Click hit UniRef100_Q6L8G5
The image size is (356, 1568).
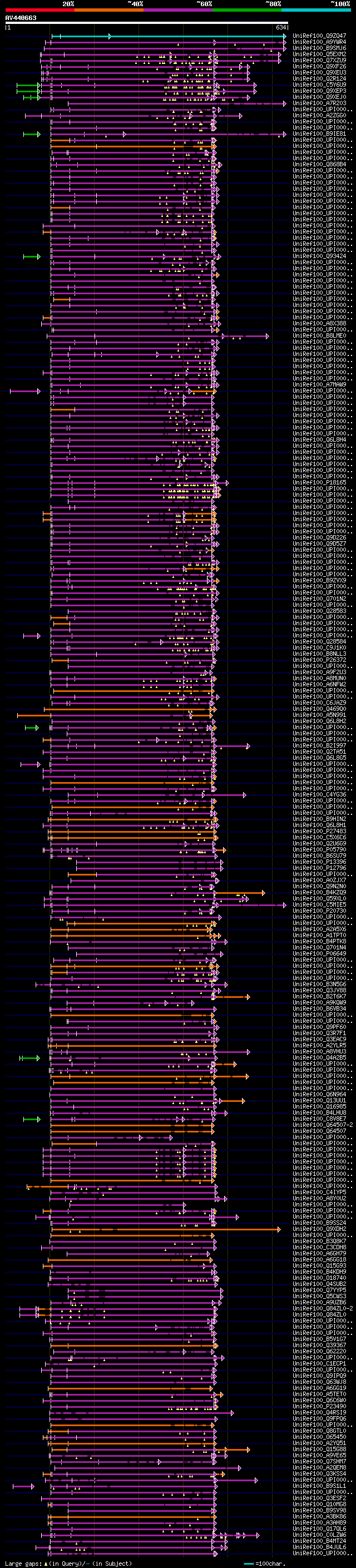click(319, 758)
